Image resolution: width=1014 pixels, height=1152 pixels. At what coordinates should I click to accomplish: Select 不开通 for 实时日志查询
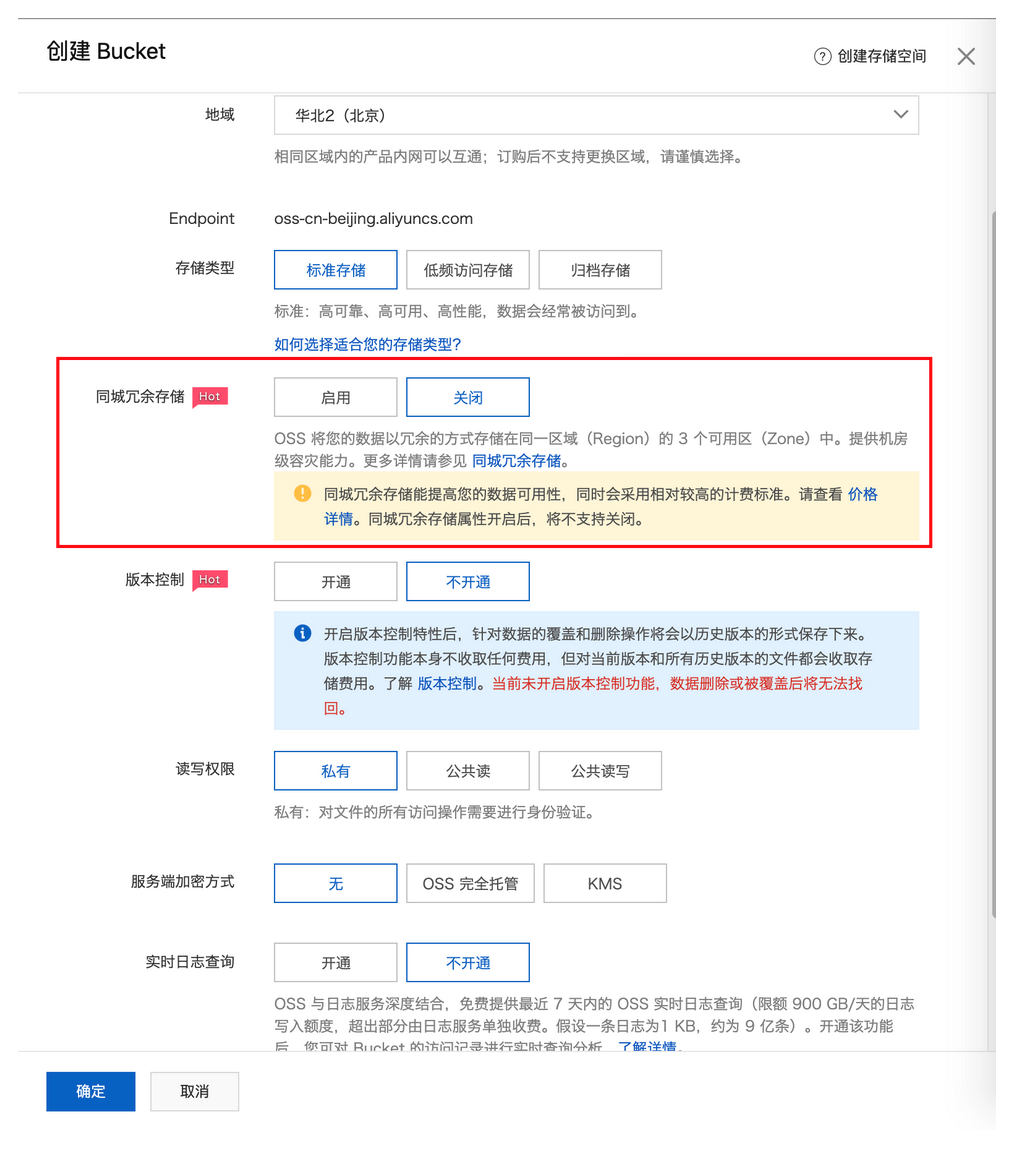pyautogui.click(x=468, y=962)
